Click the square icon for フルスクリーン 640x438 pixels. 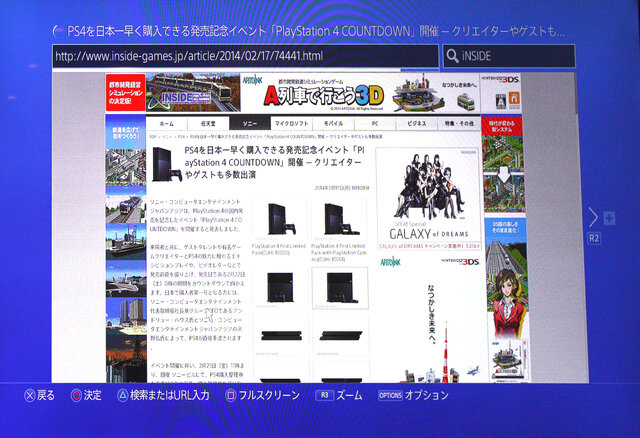231,395
